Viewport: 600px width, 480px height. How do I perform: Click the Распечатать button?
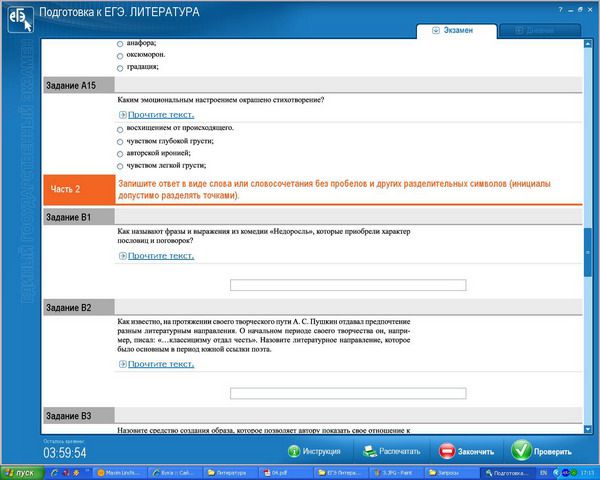pos(390,451)
